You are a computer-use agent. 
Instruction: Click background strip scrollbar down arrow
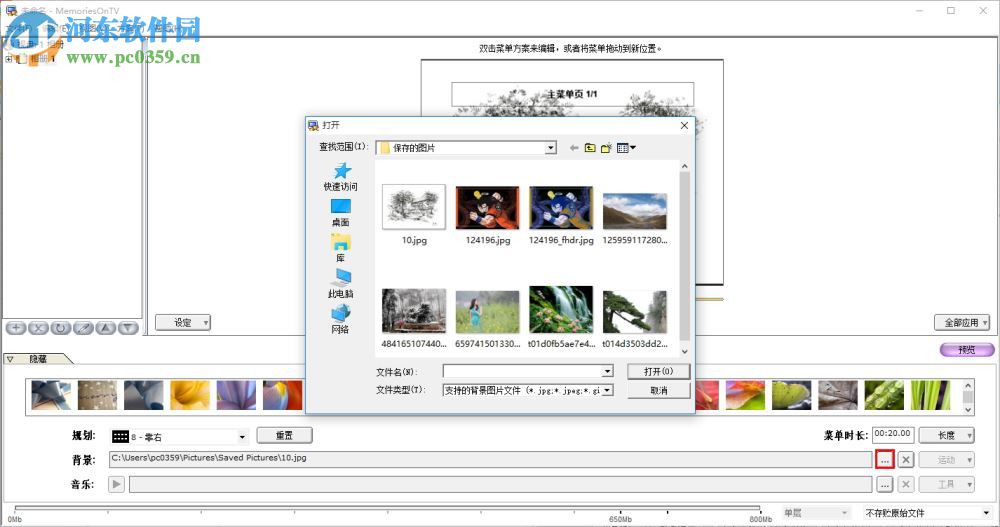point(968,409)
